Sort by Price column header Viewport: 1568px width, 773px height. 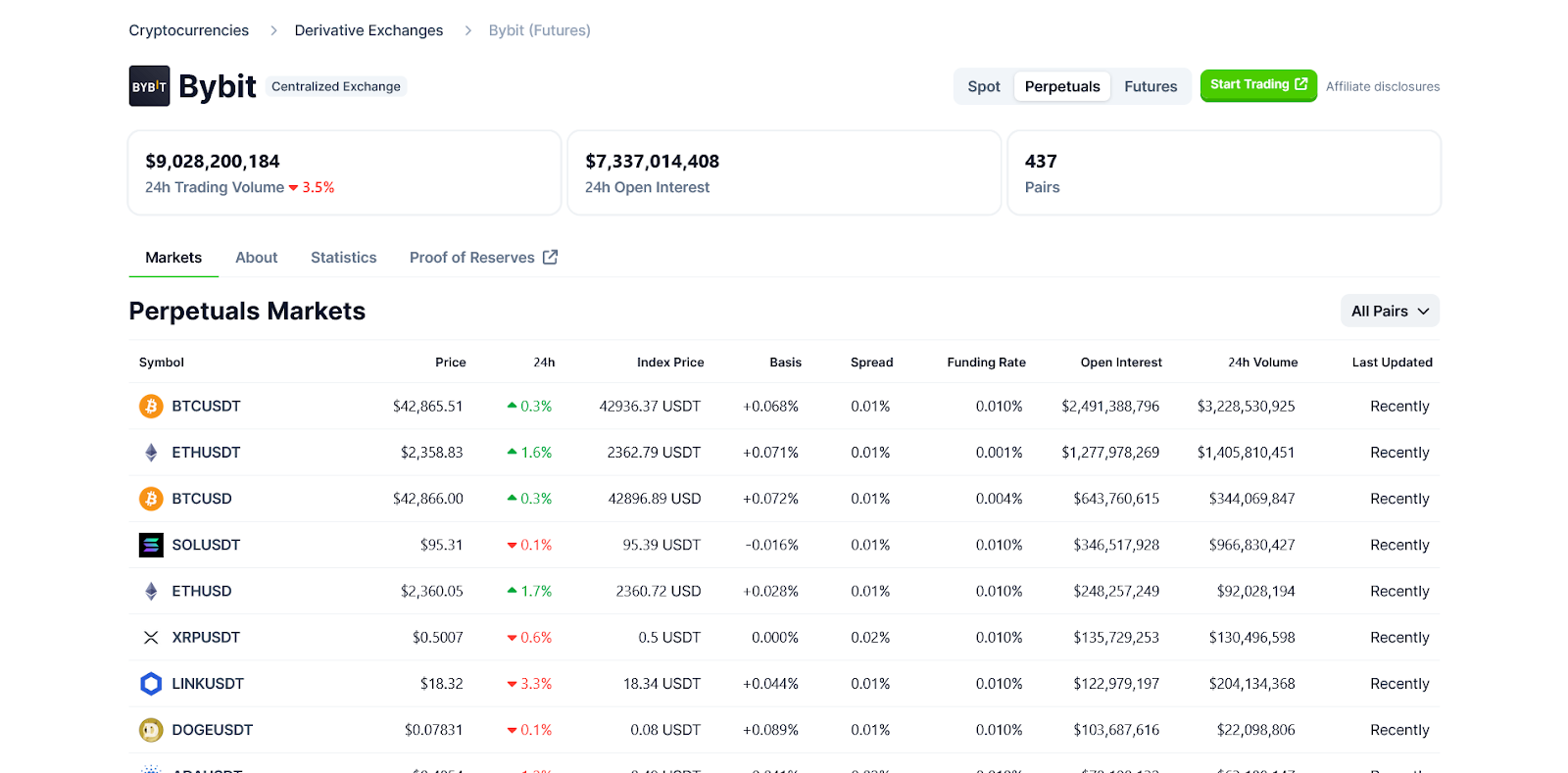click(x=451, y=362)
